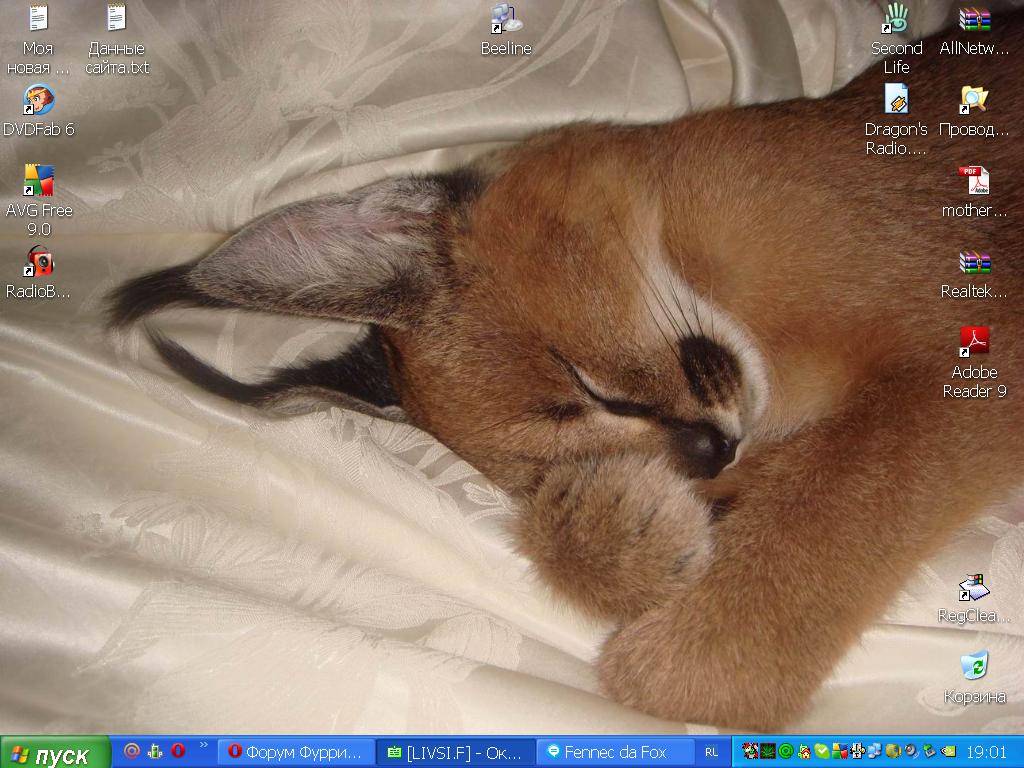1024x768 pixels.
Task: Select the AVG Free 9.0 icon
Action: (39, 182)
